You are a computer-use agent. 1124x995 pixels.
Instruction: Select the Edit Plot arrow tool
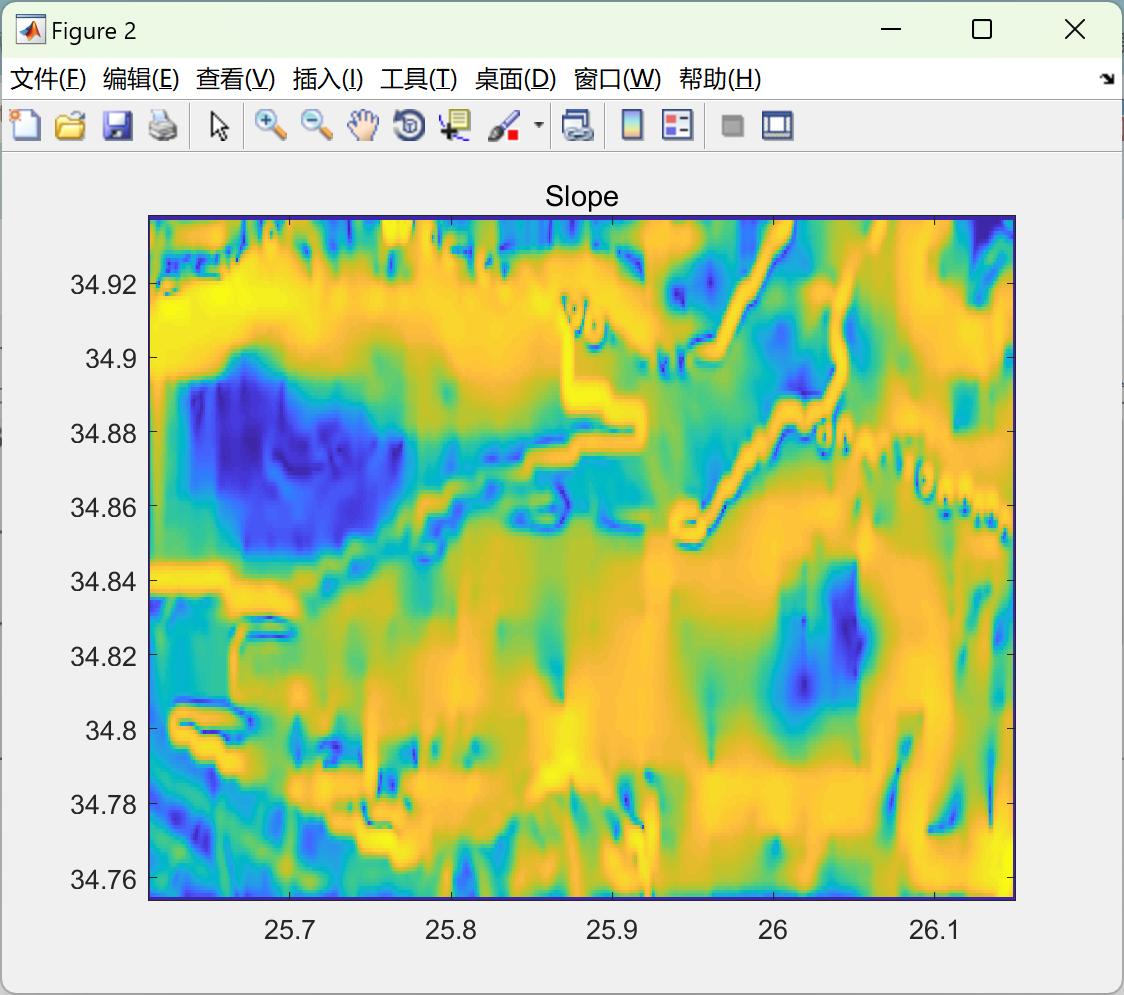[219, 125]
